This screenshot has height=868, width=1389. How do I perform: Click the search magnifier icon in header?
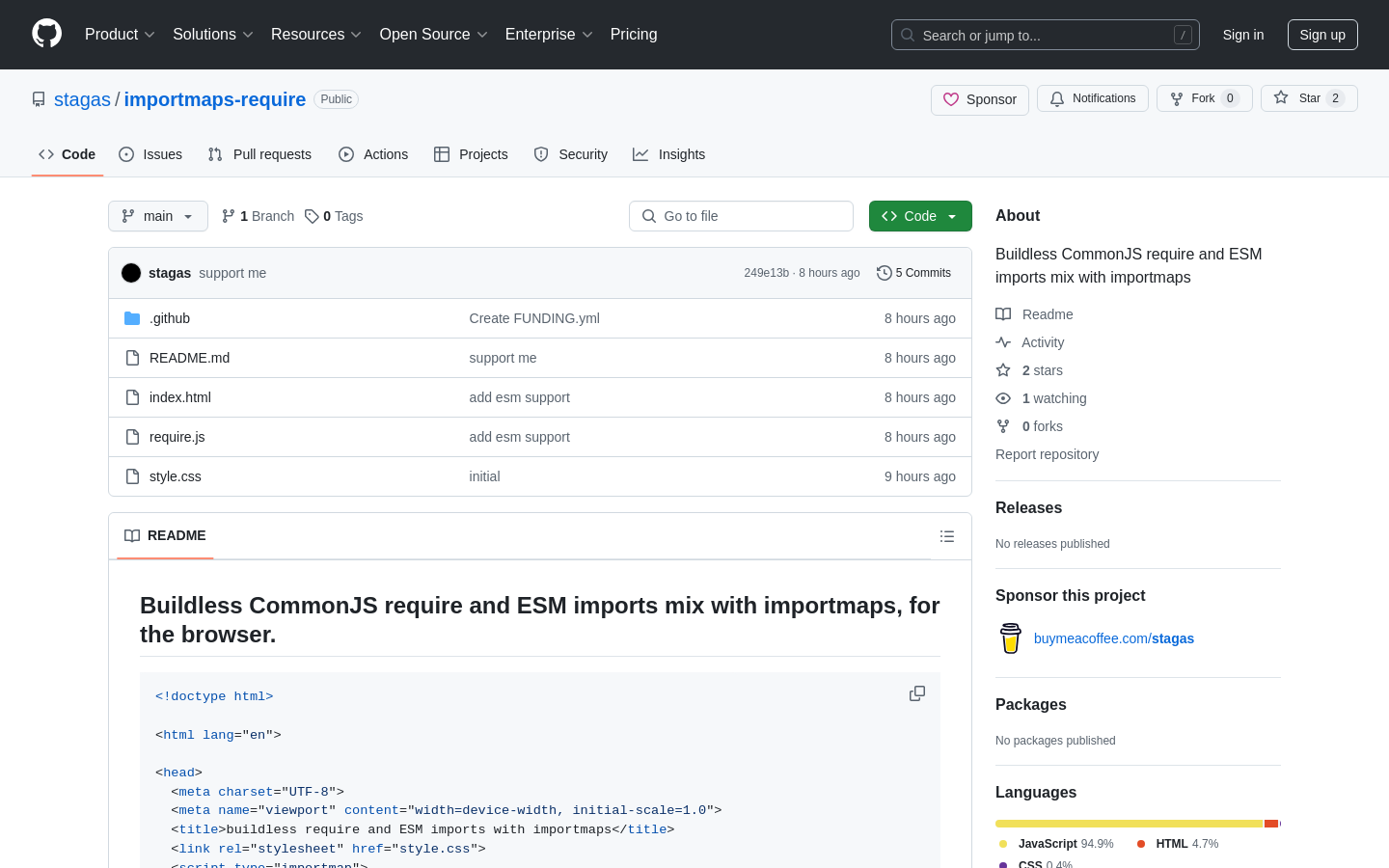coord(908,35)
